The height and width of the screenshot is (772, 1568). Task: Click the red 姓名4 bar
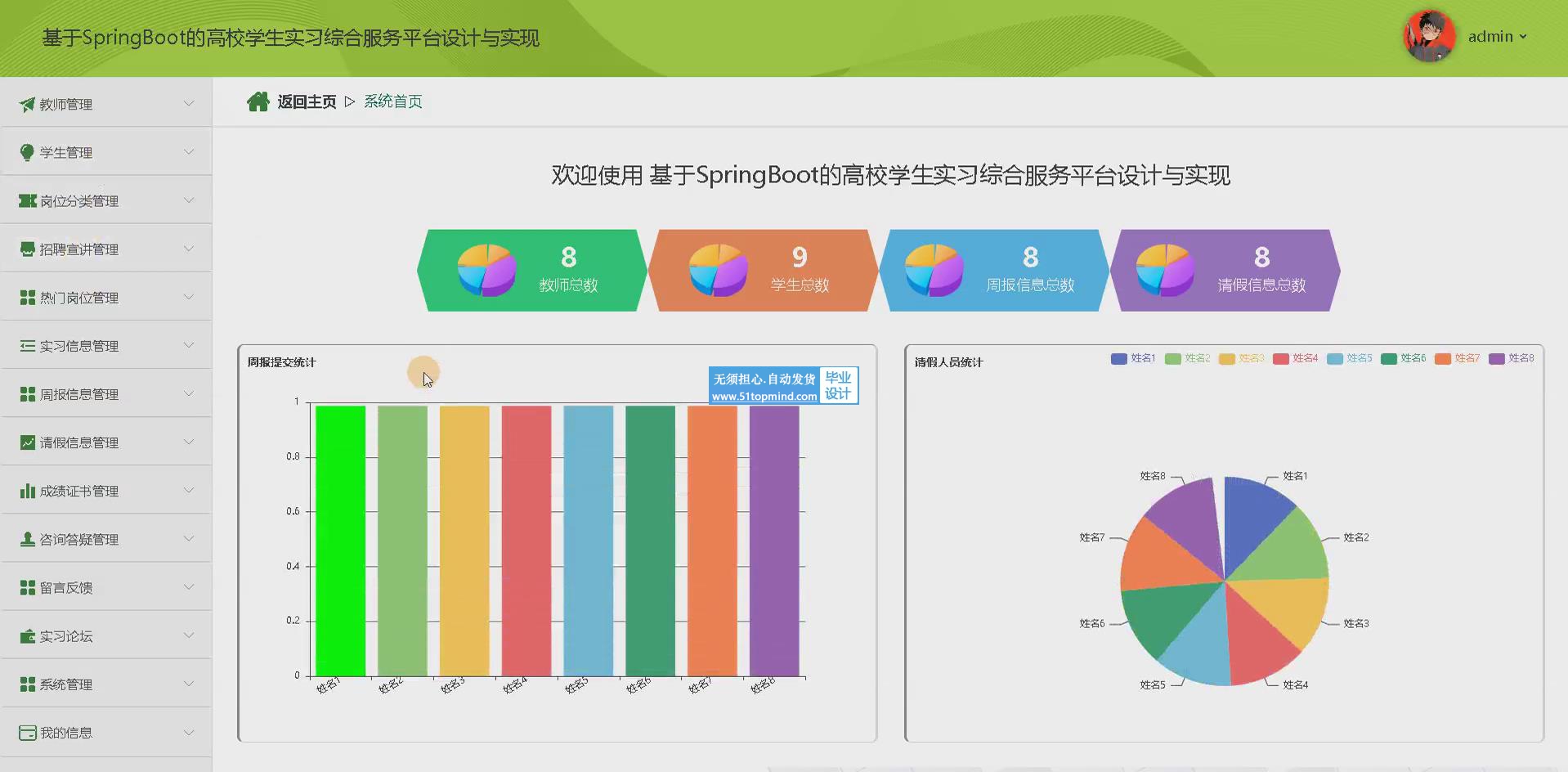pyautogui.click(x=526, y=541)
